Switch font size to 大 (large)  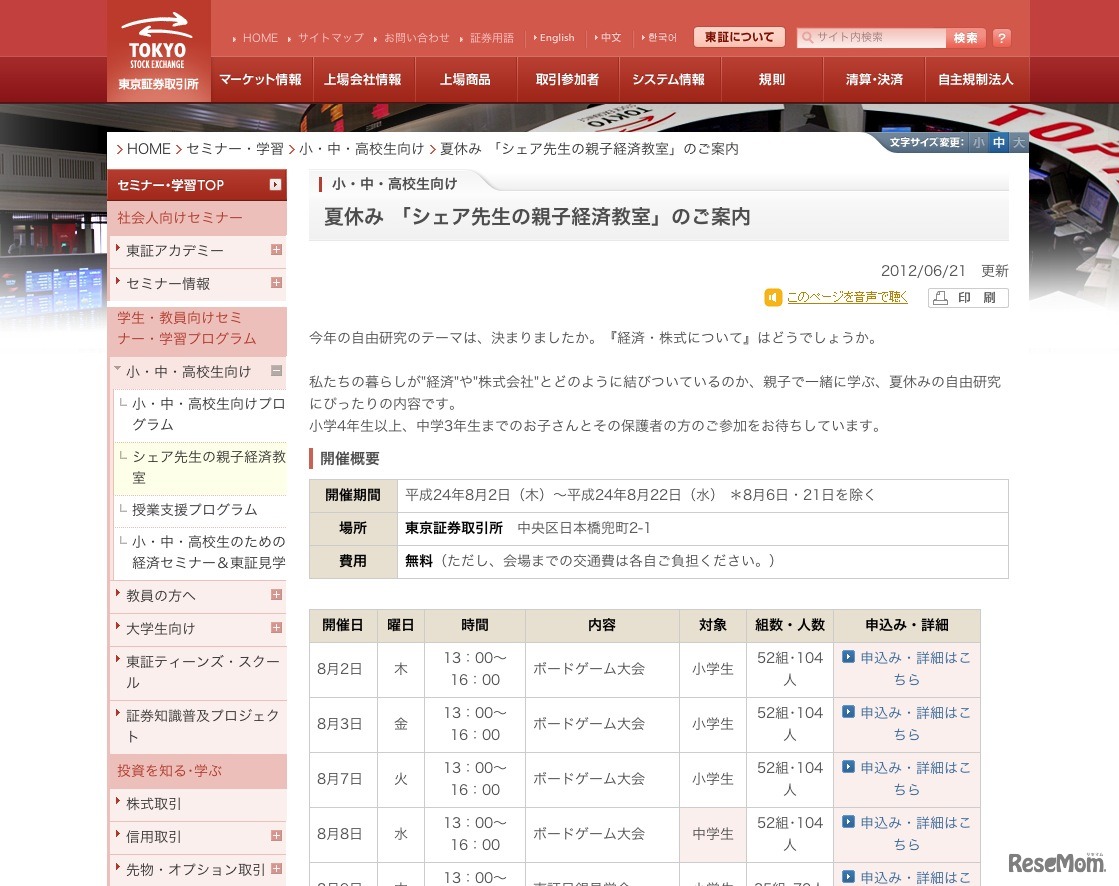(1018, 142)
